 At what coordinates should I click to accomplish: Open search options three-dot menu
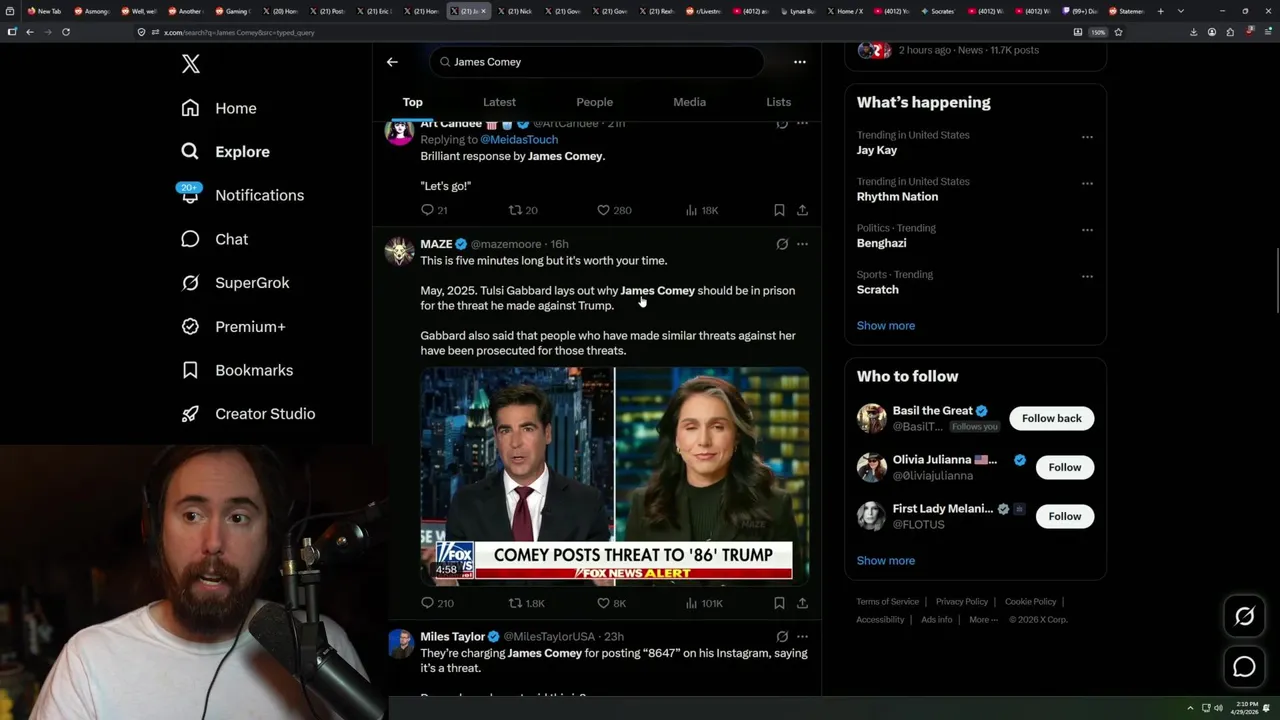click(799, 62)
